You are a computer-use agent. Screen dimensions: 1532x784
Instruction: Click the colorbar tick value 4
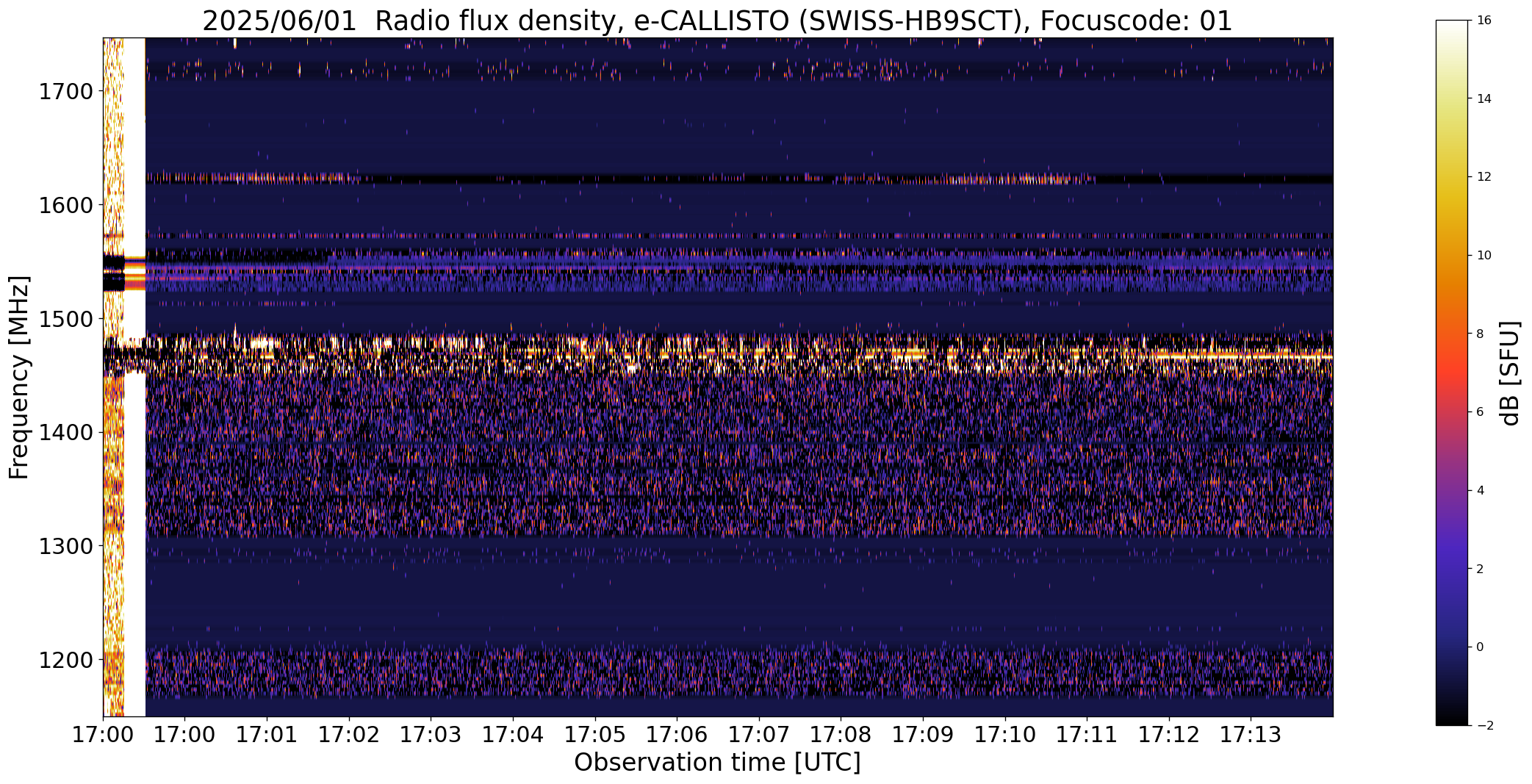(x=1481, y=491)
